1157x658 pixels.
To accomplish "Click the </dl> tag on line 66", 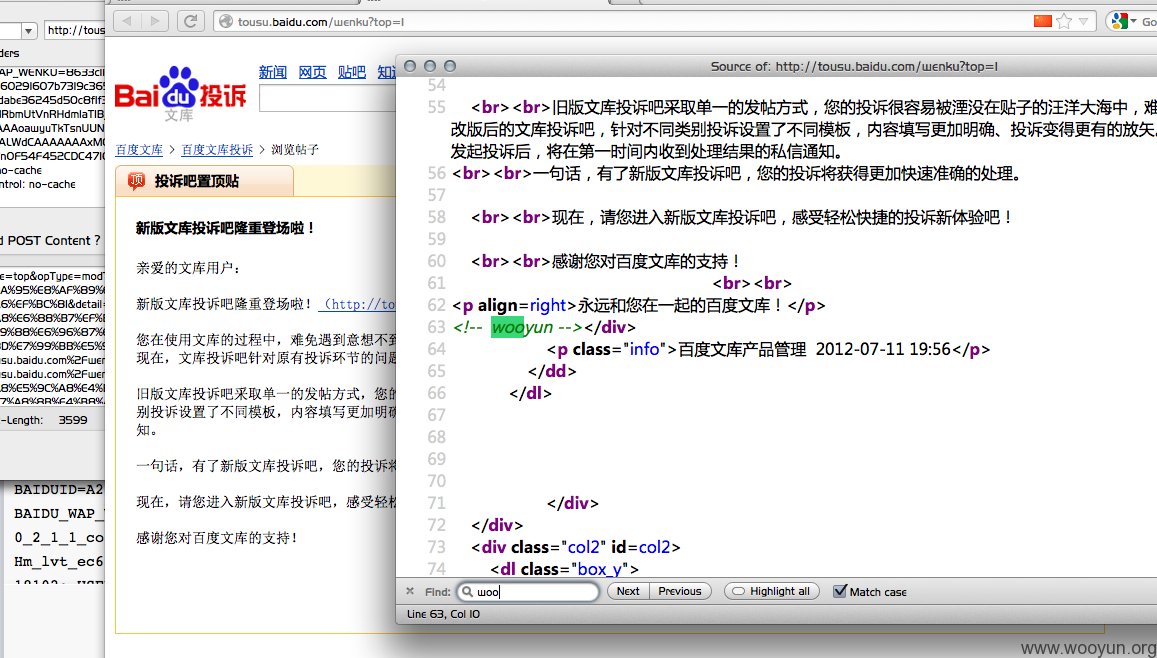I will point(531,393).
